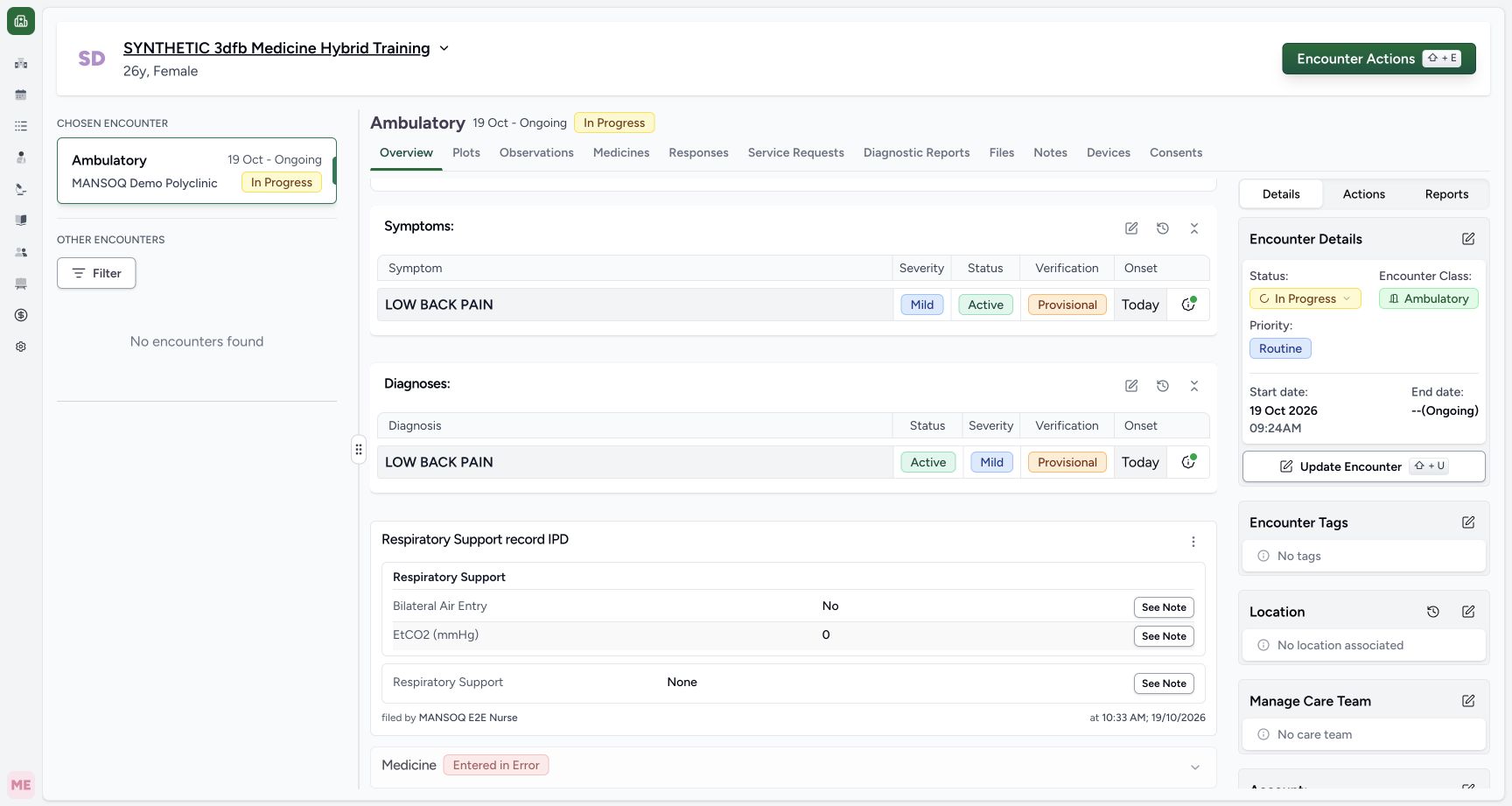Open the settings gear sidebar icon
The width and height of the screenshot is (1512, 806).
[21, 347]
